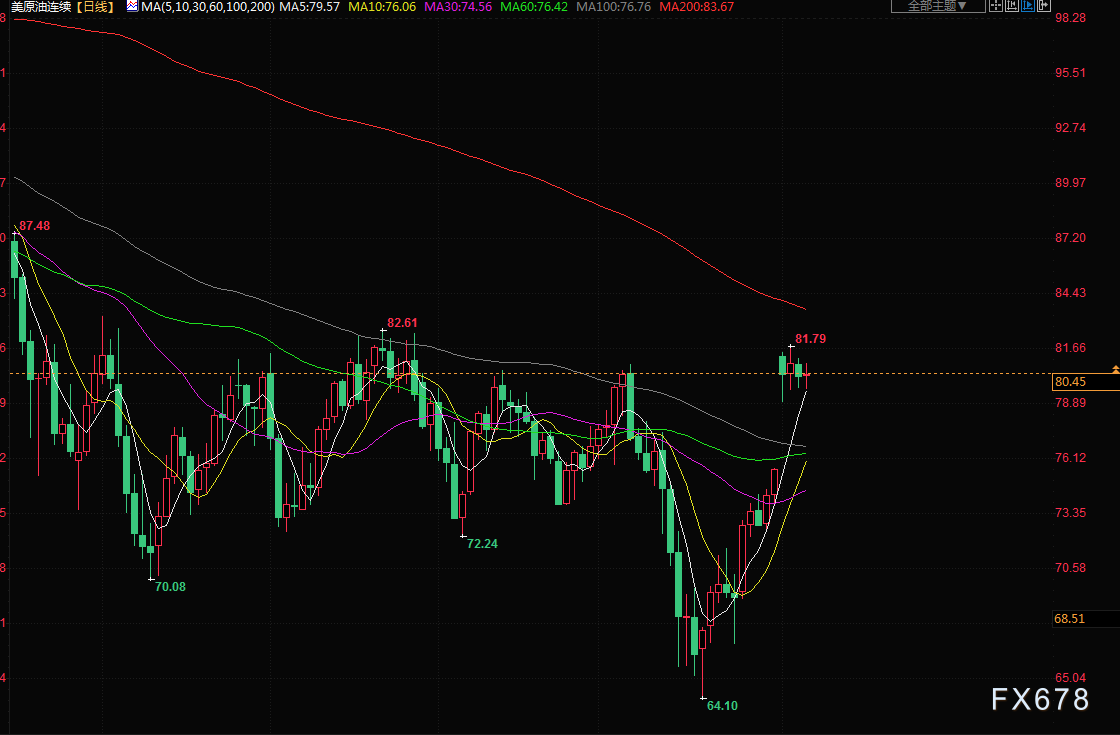Click the 87.48 high price marker
This screenshot has height=735, width=1120.
coord(34,226)
